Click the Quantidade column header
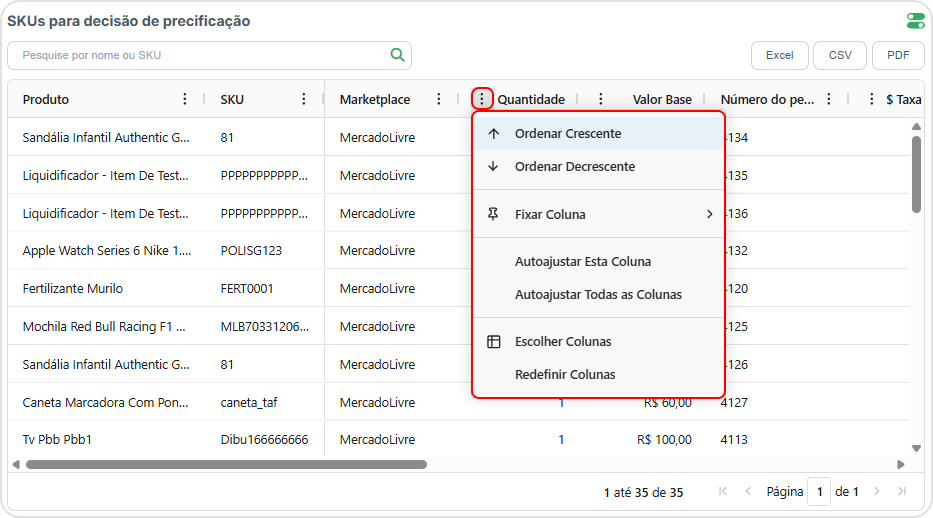Viewport: 933px width, 518px height. [531, 99]
